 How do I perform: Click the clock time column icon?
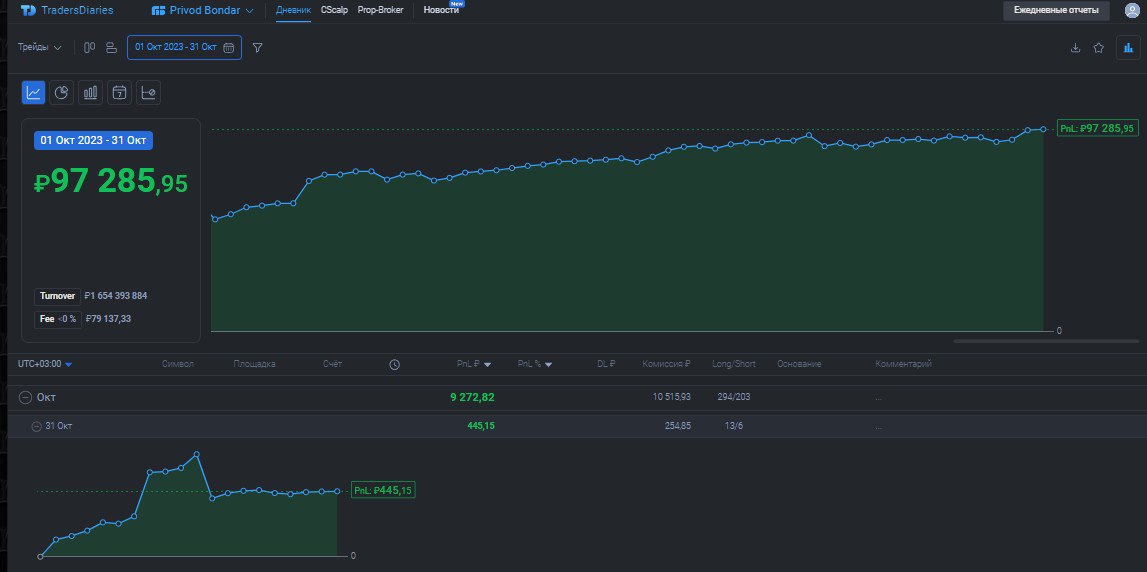pyautogui.click(x=394, y=364)
